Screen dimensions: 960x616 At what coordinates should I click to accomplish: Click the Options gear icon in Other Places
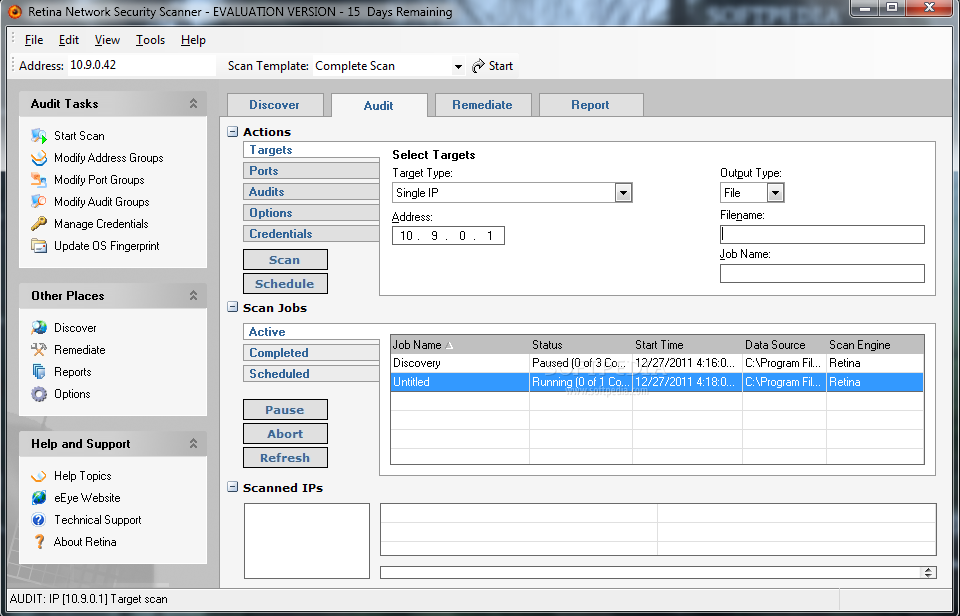click(x=39, y=394)
